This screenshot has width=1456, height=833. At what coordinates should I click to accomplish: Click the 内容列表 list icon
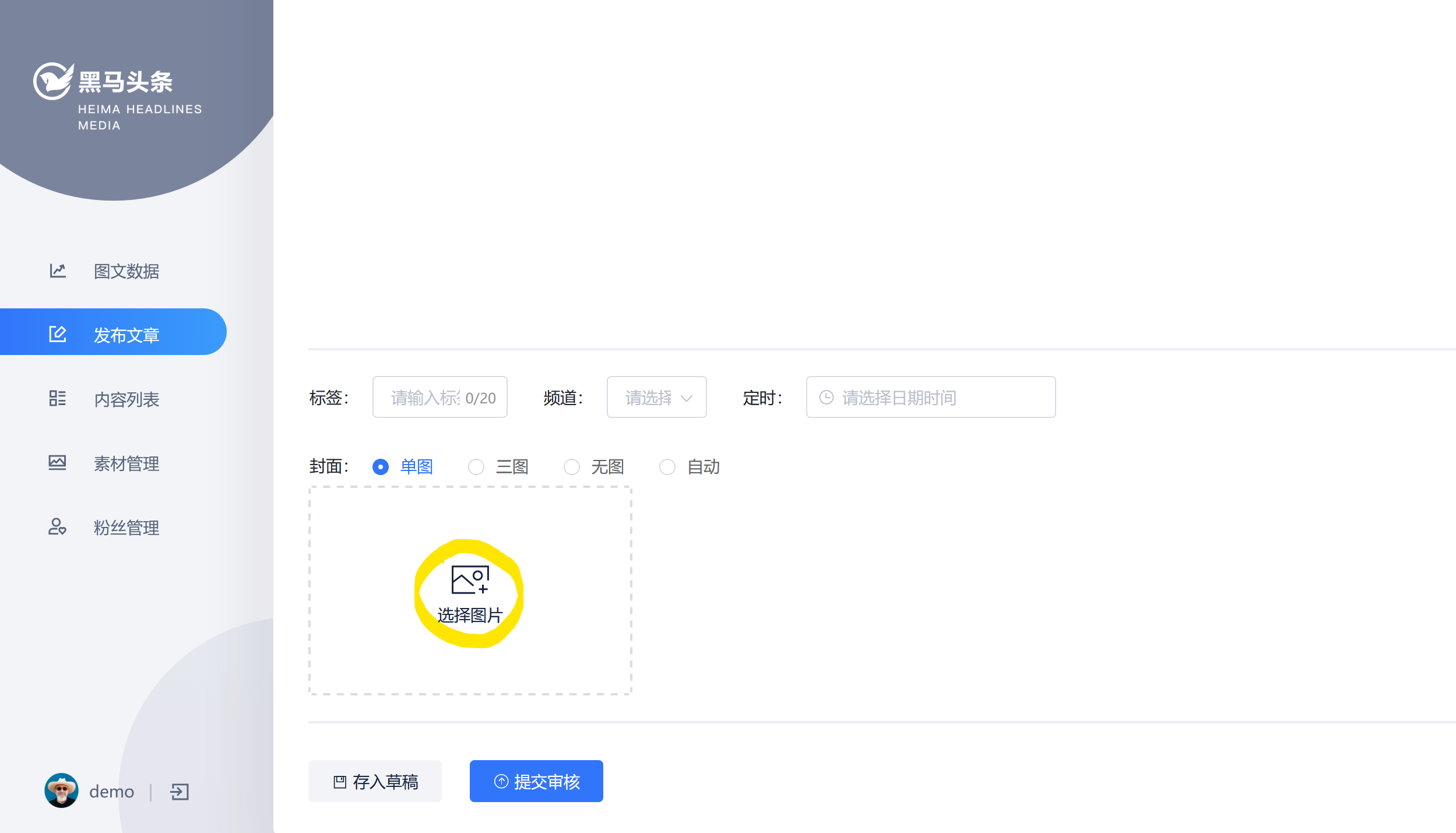click(x=58, y=398)
